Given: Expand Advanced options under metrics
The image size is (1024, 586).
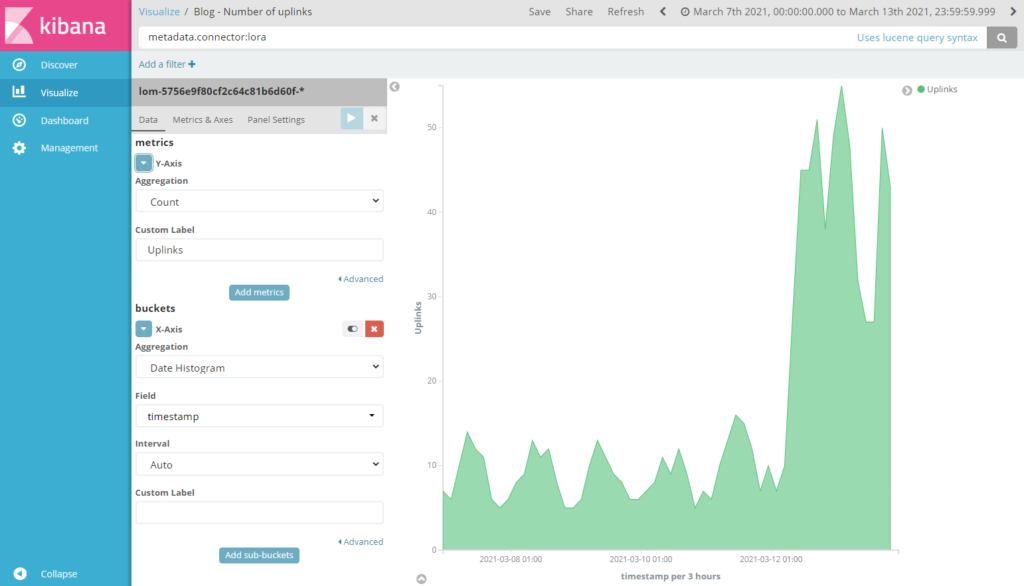Looking at the screenshot, I should point(360,279).
